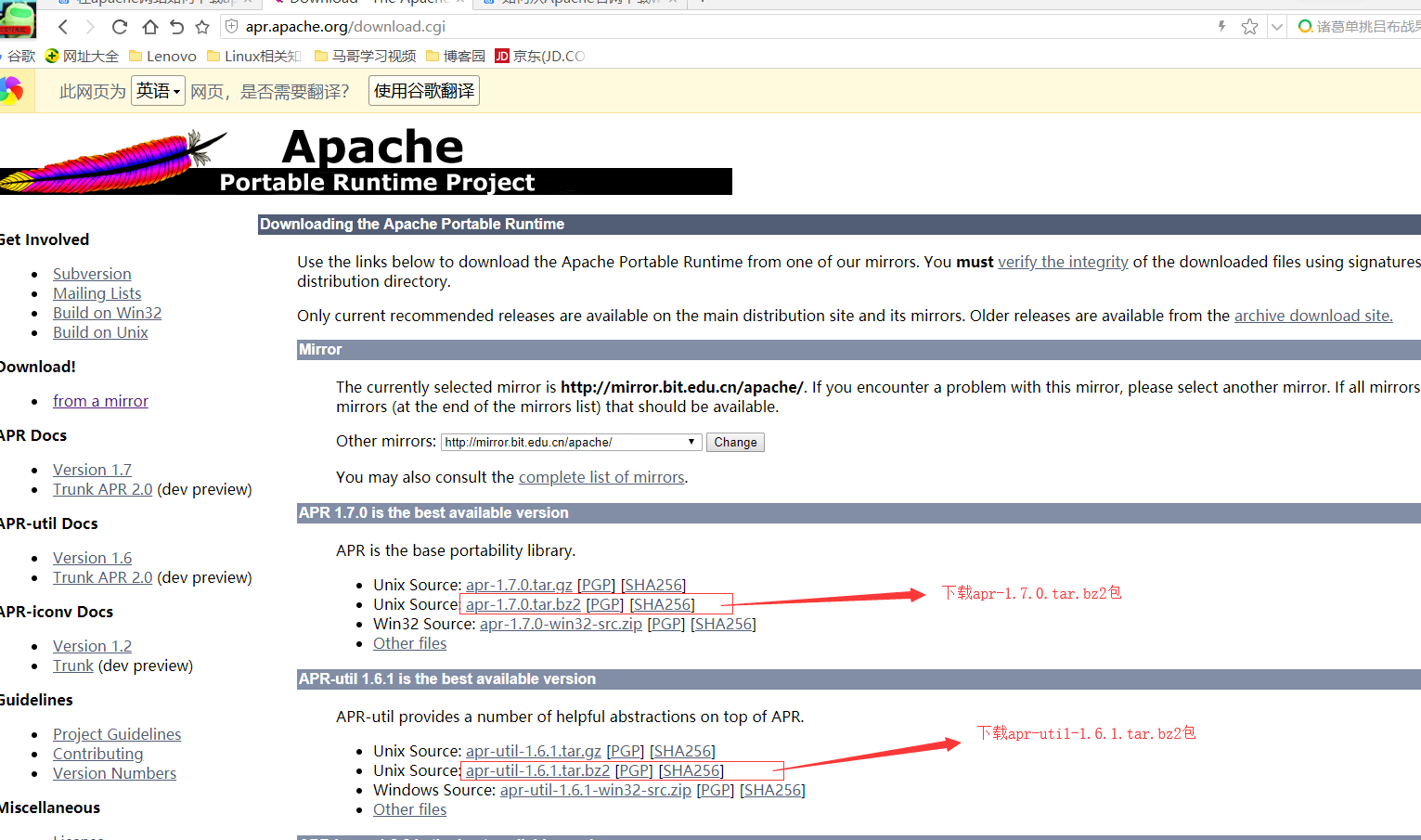Open Other files link under APR 1.7.0
This screenshot has width=1421, height=840.
click(409, 643)
